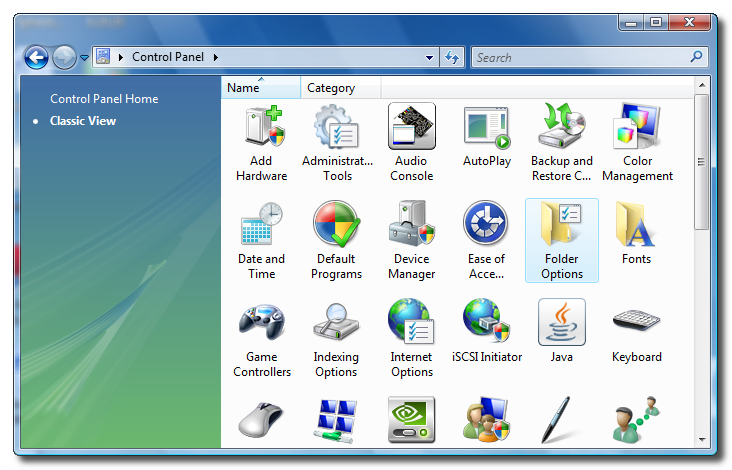This screenshot has width=732, height=470.
Task: Open Default Programs
Action: pos(337,239)
